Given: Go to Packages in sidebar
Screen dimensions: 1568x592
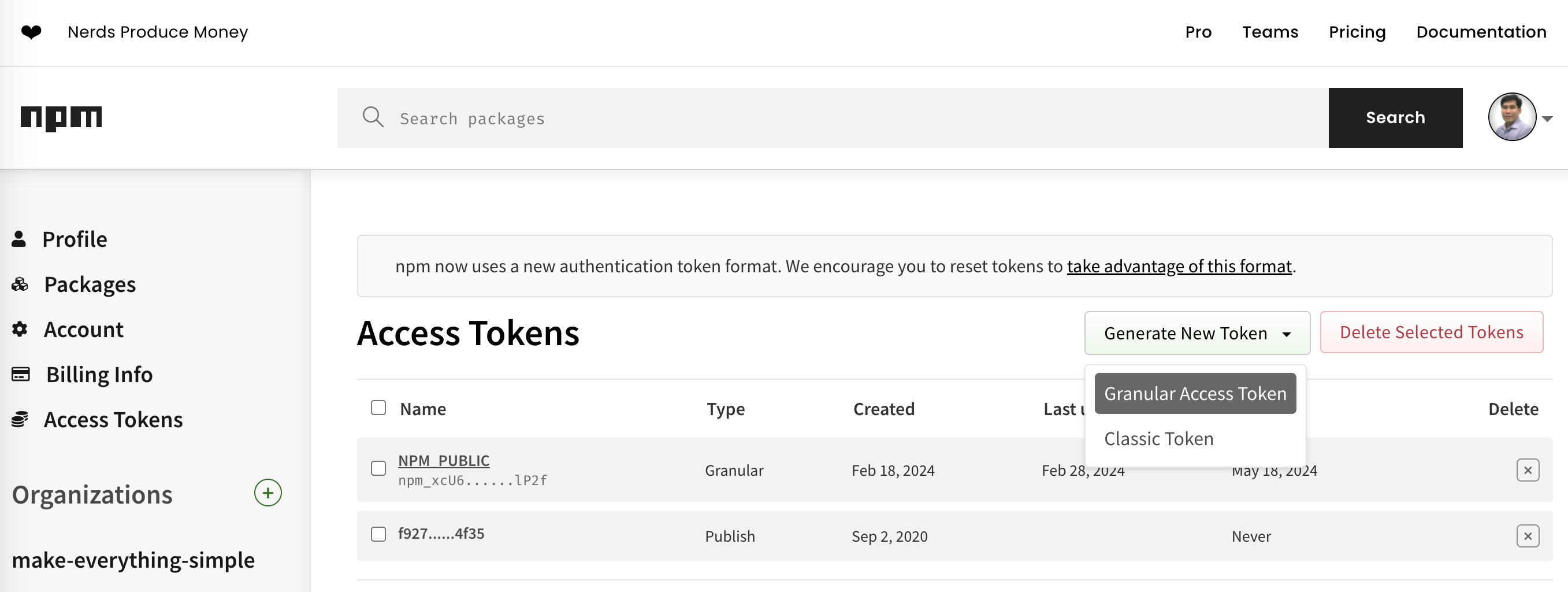Looking at the screenshot, I should pyautogui.click(x=90, y=284).
